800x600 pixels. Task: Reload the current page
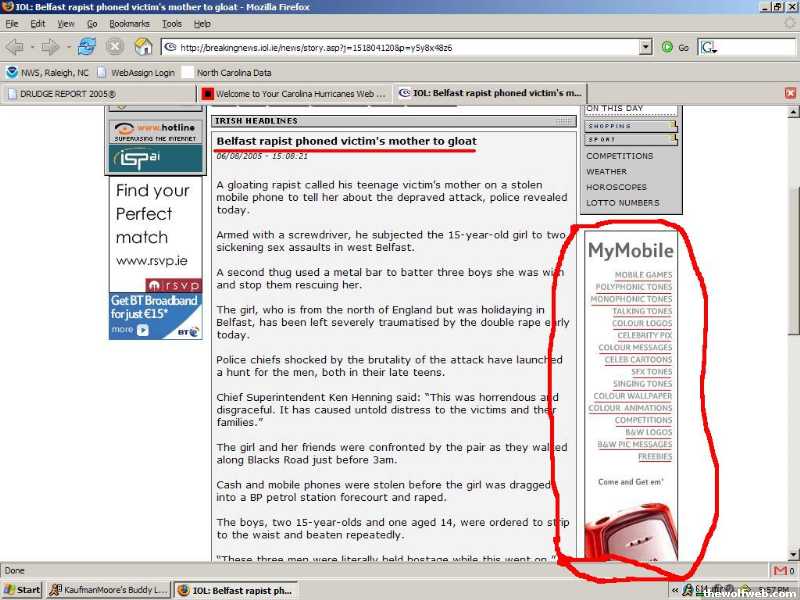87,47
